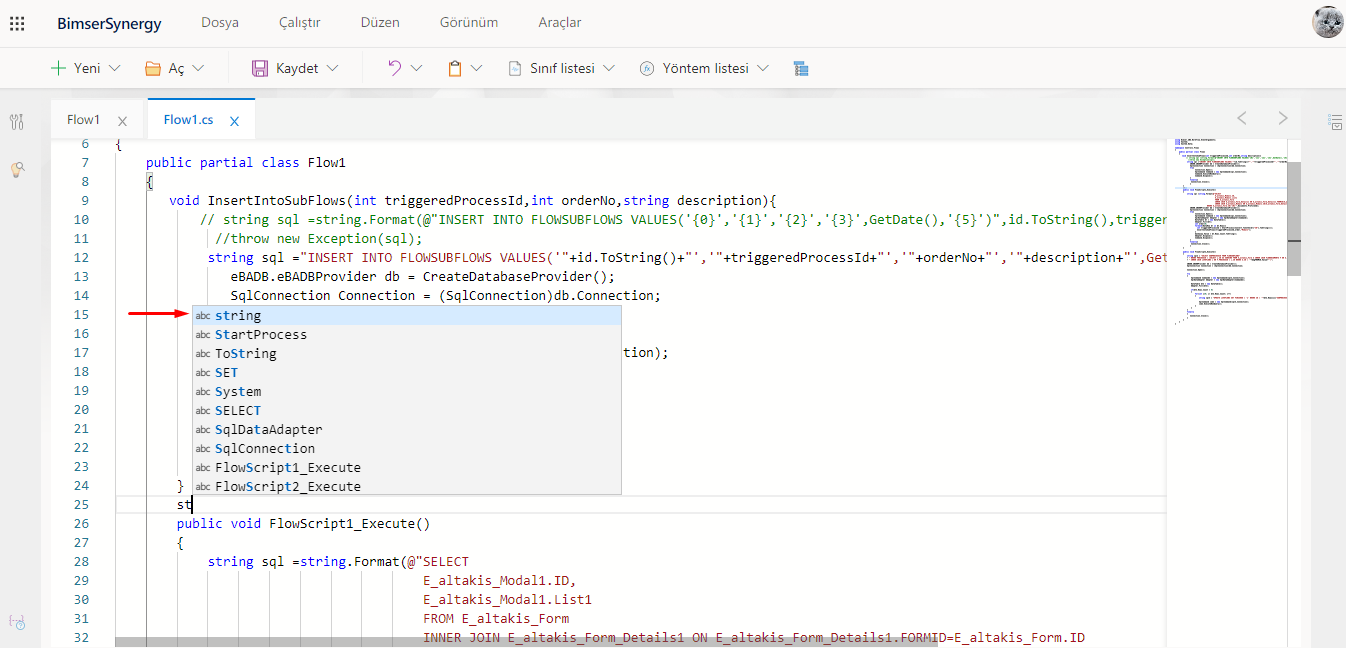Open the Yöntem listesi dropdown
Image resolution: width=1346 pixels, height=648 pixels.
pos(706,68)
